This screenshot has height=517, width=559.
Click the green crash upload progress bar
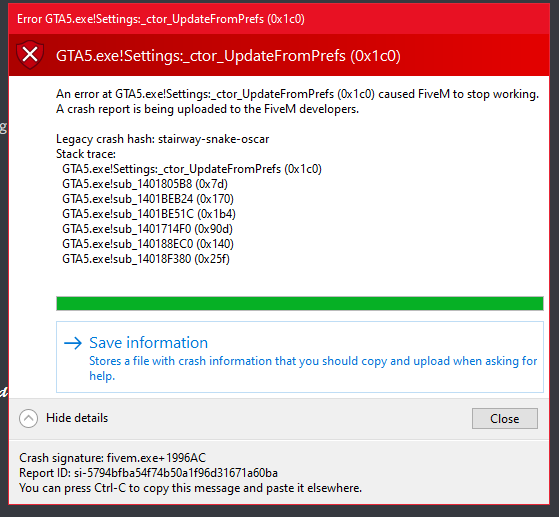tap(300, 303)
